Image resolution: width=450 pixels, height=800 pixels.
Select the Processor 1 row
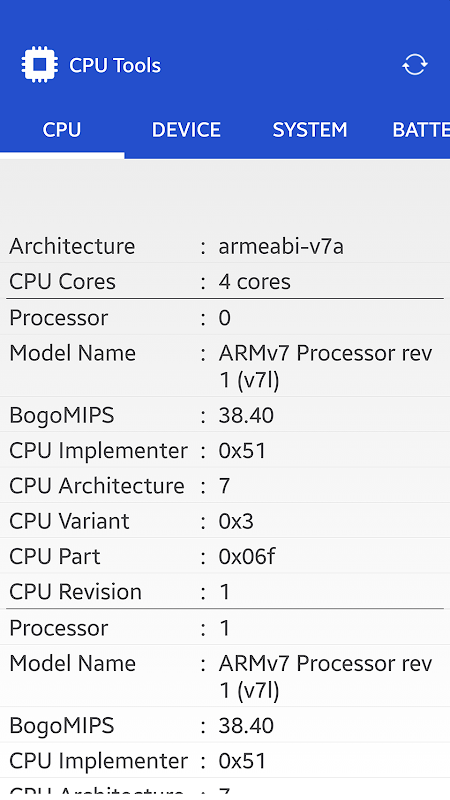click(x=225, y=628)
